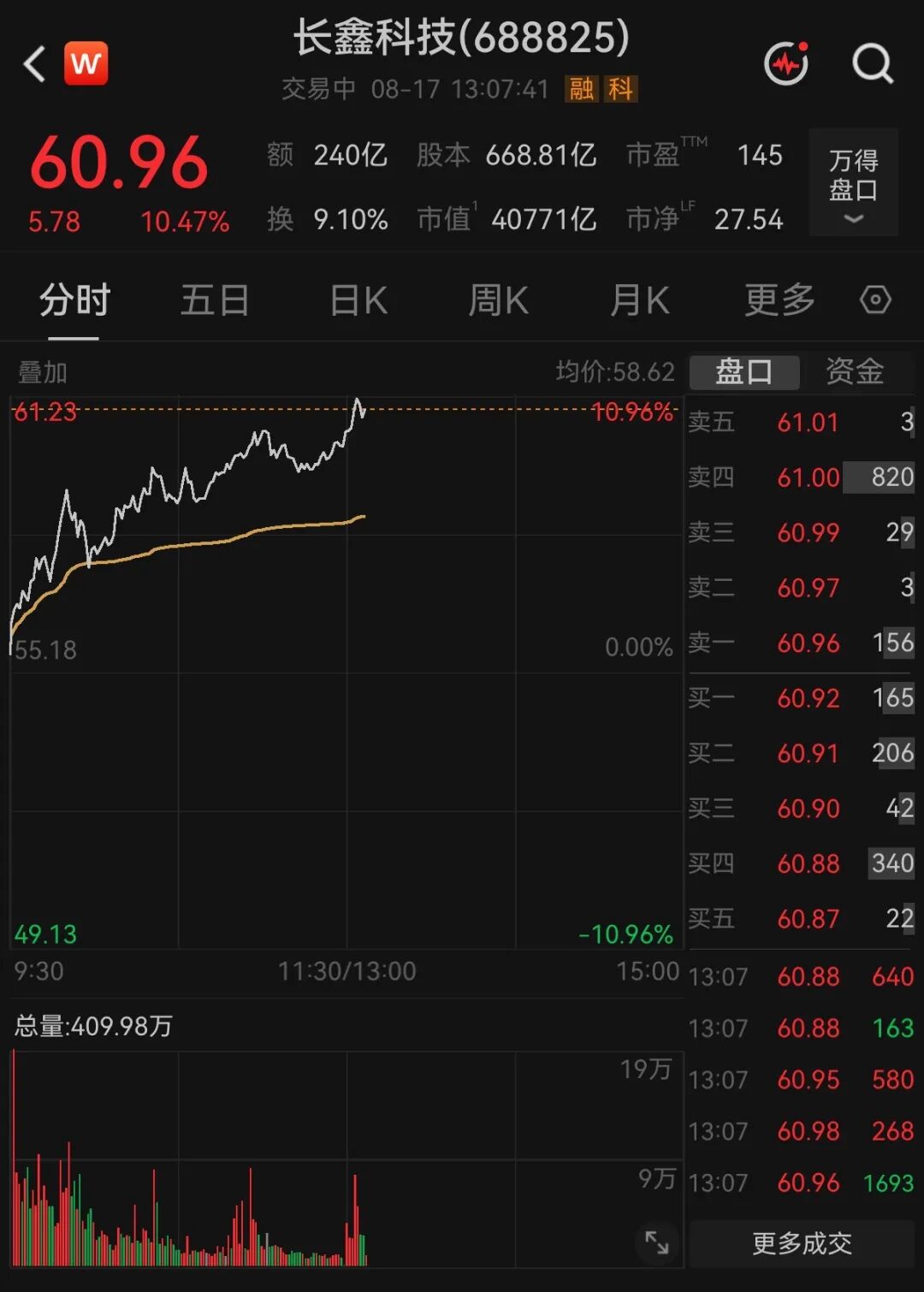Open the 更多 chart period menu
The image size is (924, 1292).
click(x=779, y=299)
